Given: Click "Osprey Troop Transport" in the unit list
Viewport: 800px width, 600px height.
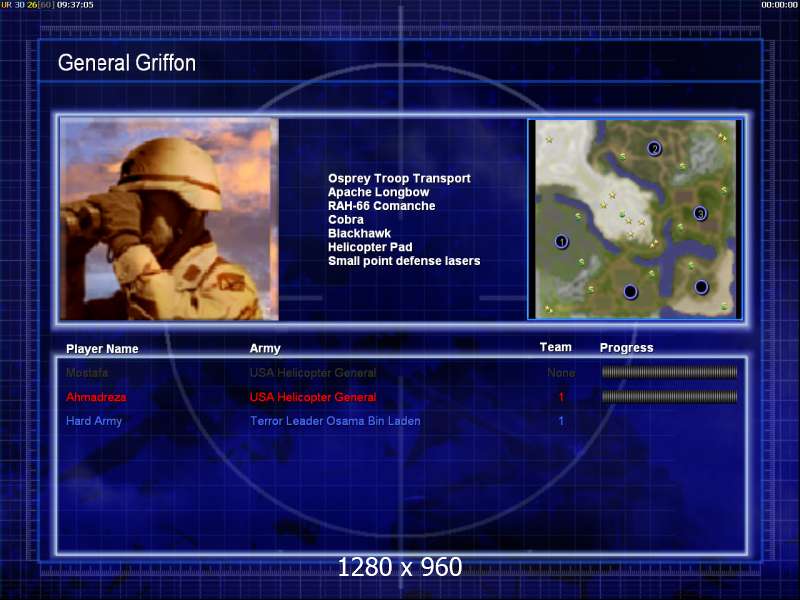Looking at the screenshot, I should pos(399,178).
